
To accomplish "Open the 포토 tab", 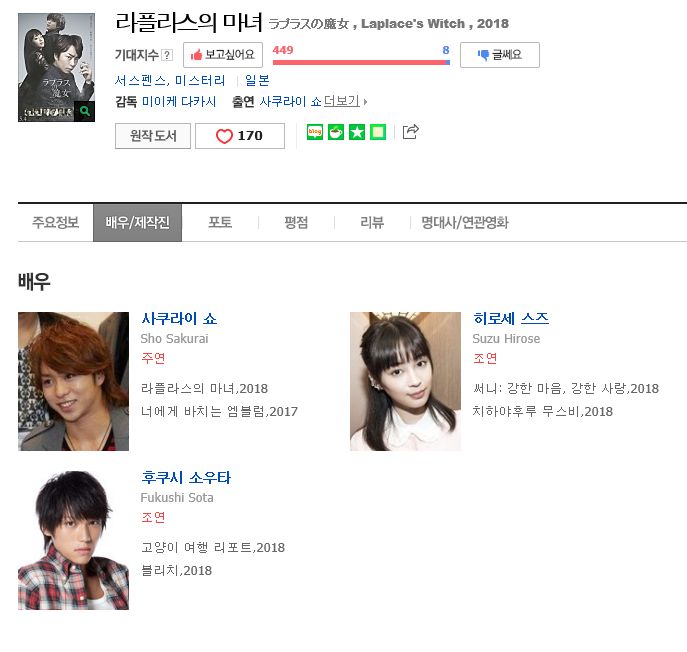I will 220,222.
